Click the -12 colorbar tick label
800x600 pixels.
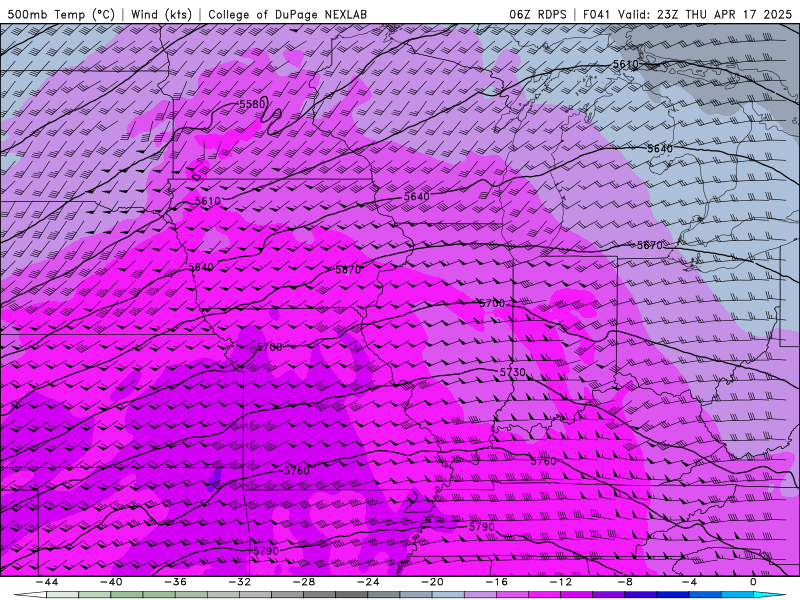(561, 582)
